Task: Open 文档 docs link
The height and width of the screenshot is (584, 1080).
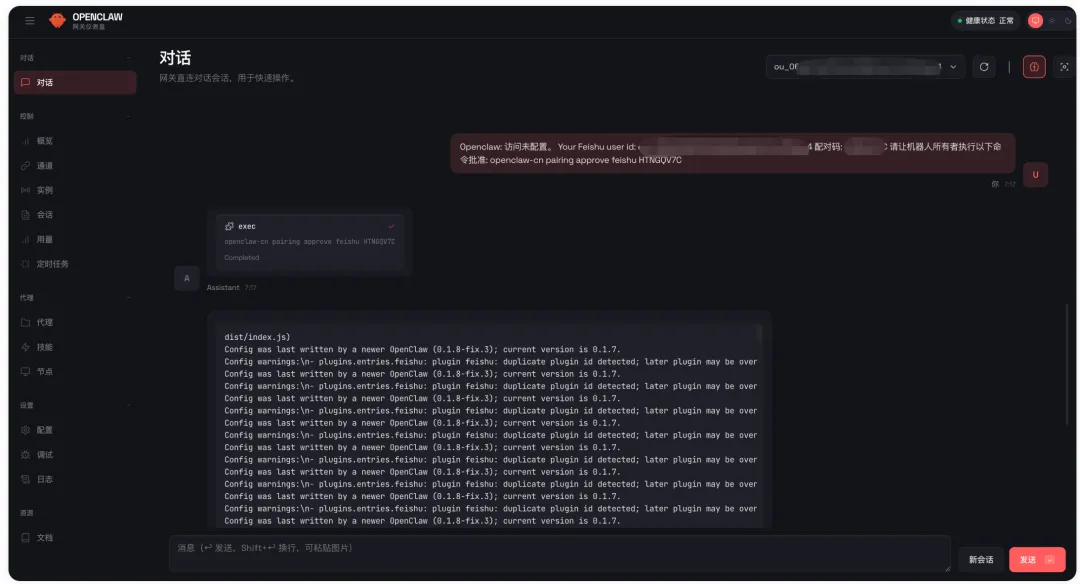Action: pos(75,537)
